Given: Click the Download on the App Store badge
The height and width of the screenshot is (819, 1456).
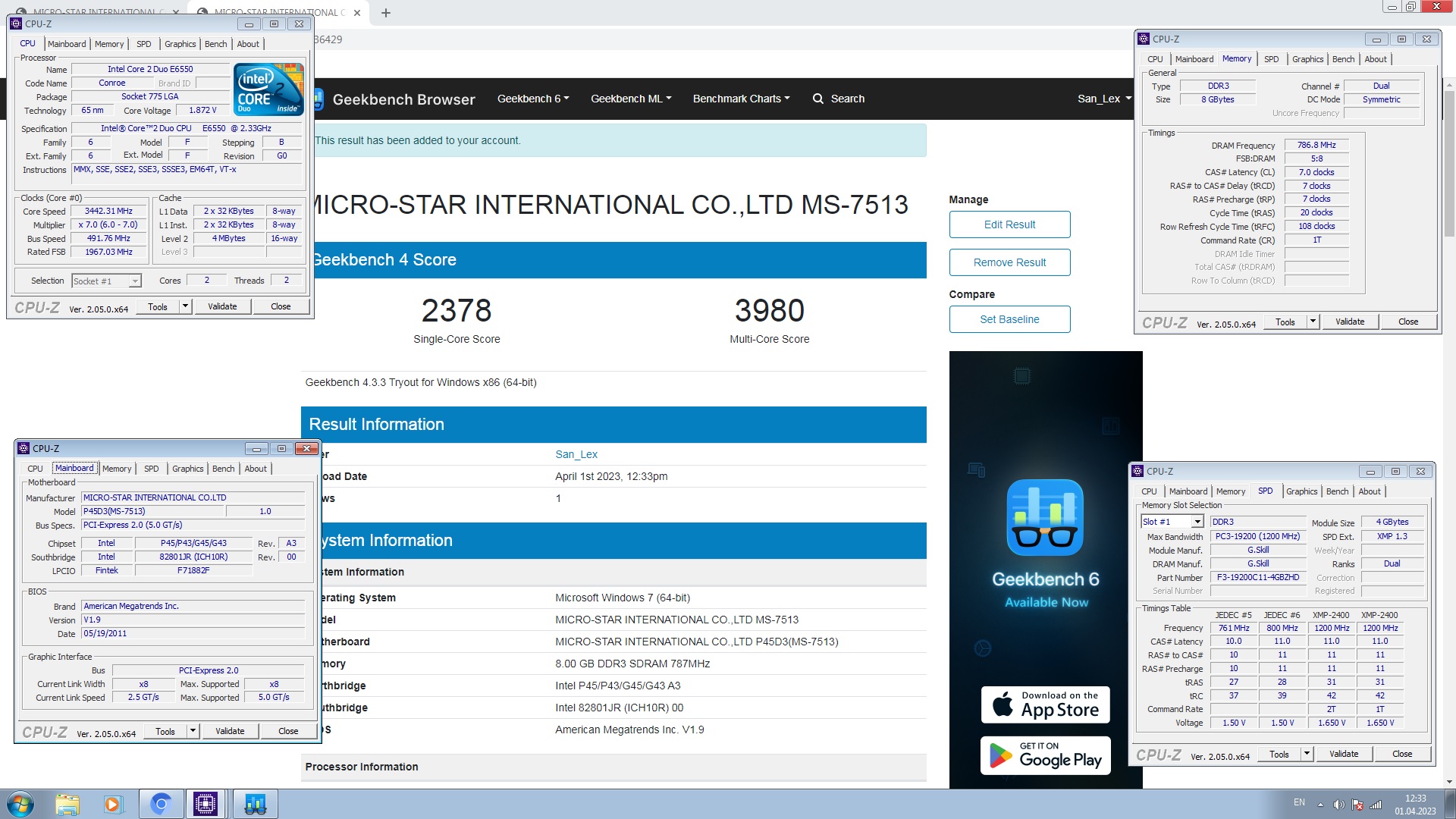Looking at the screenshot, I should click(x=1046, y=704).
